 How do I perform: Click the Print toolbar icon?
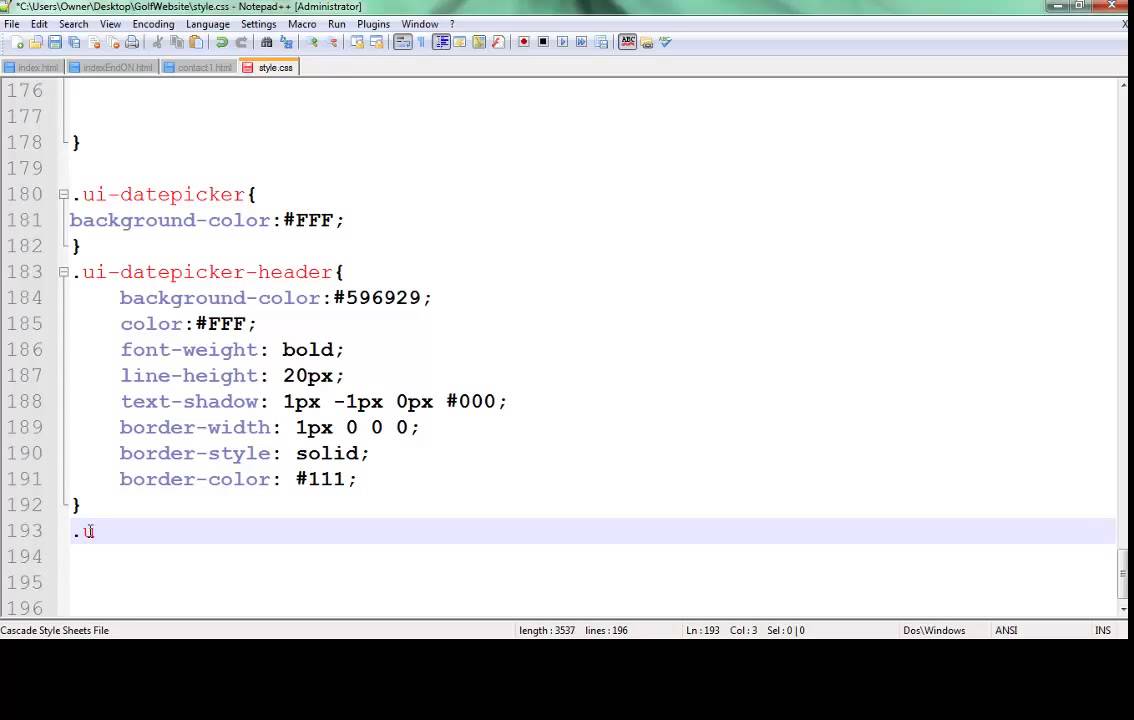point(132,43)
